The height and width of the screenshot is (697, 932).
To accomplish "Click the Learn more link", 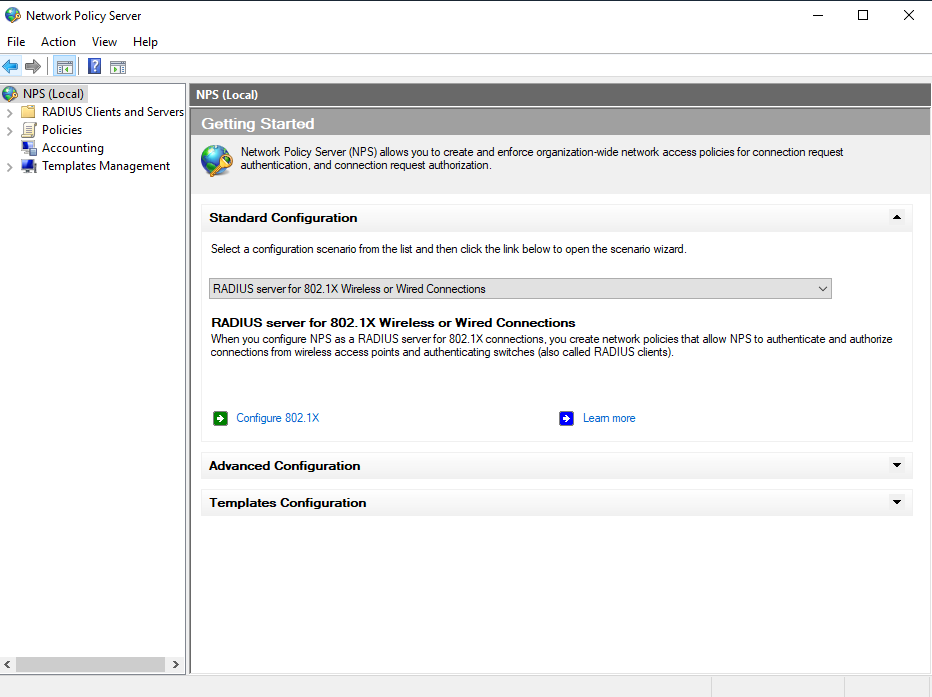I will pyautogui.click(x=609, y=418).
